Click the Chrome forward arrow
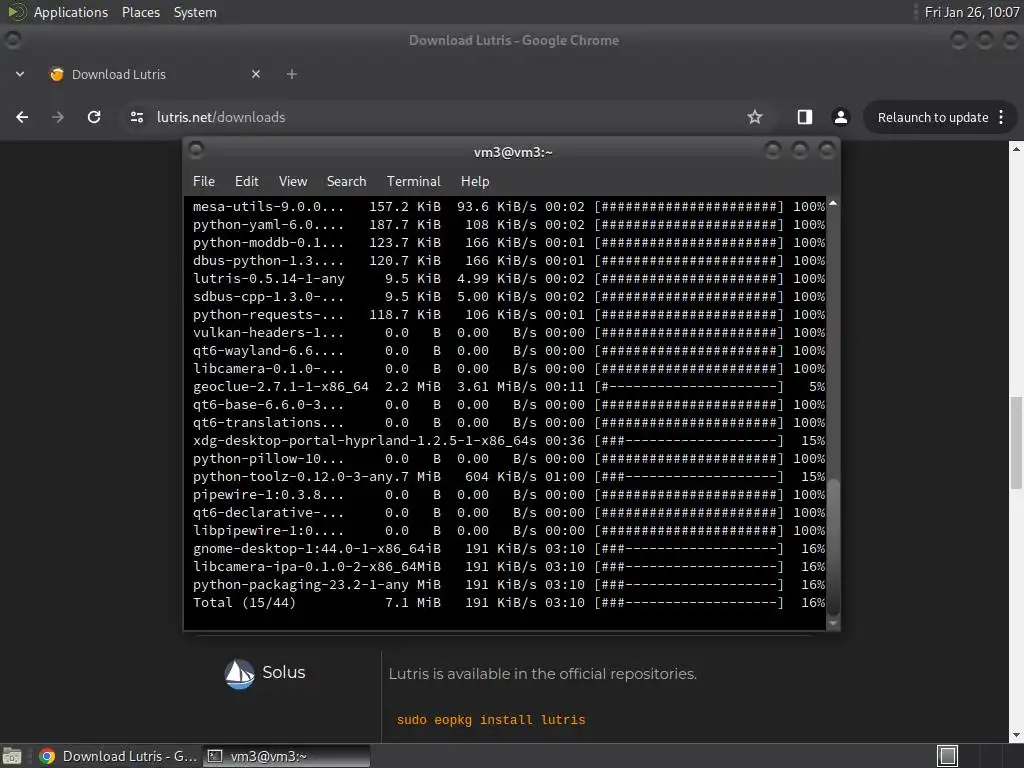This screenshot has width=1024, height=768. [x=58, y=117]
